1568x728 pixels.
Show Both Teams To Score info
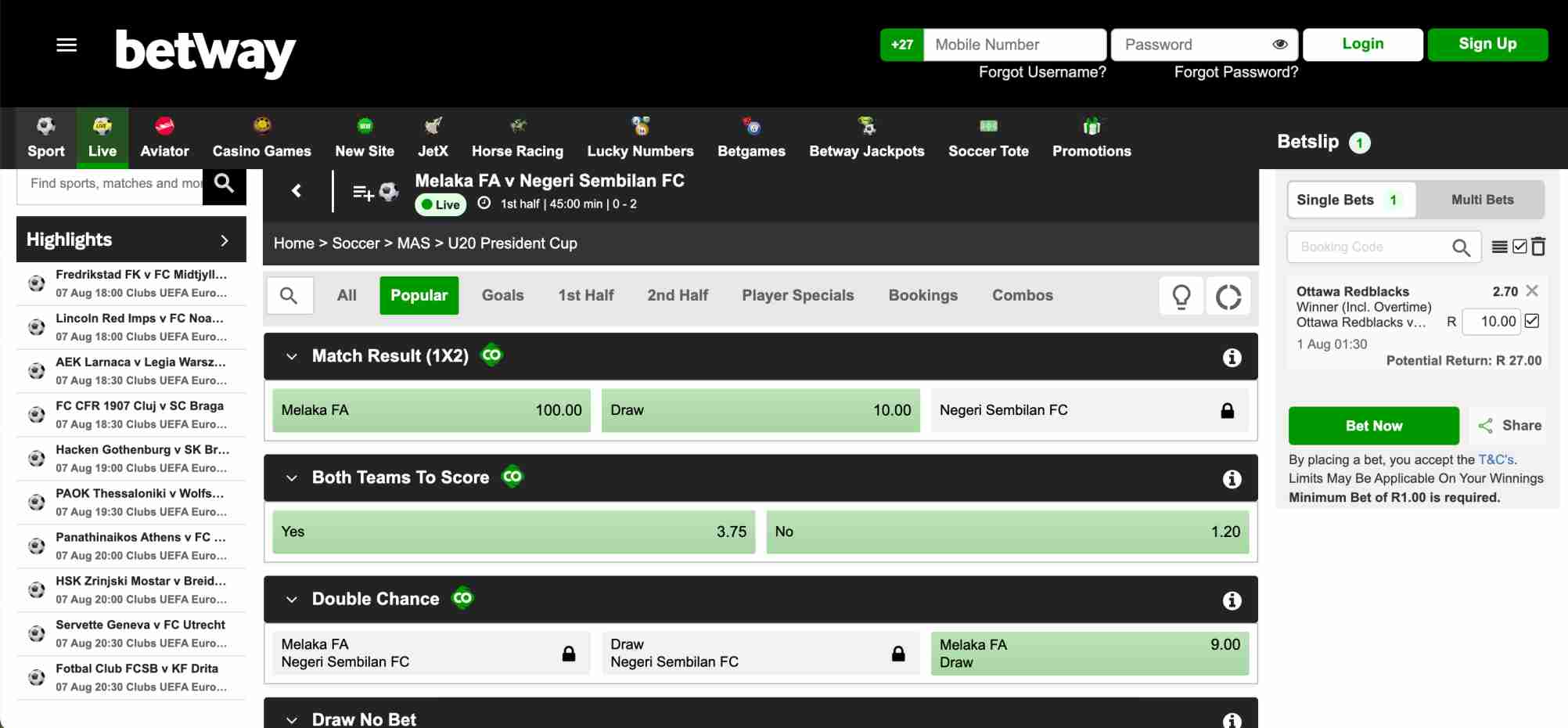click(1232, 479)
